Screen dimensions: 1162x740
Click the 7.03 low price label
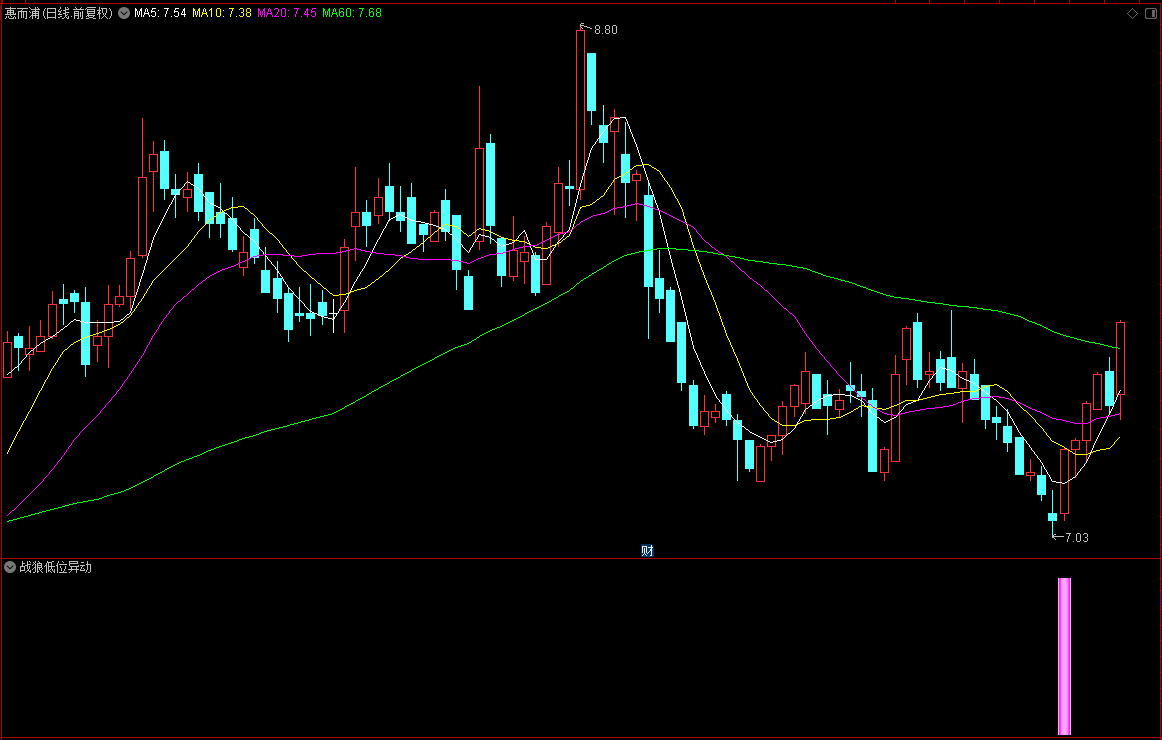(1077, 538)
